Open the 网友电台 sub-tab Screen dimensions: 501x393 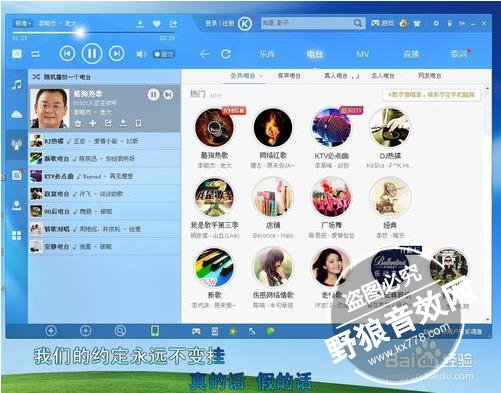[x=429, y=76]
